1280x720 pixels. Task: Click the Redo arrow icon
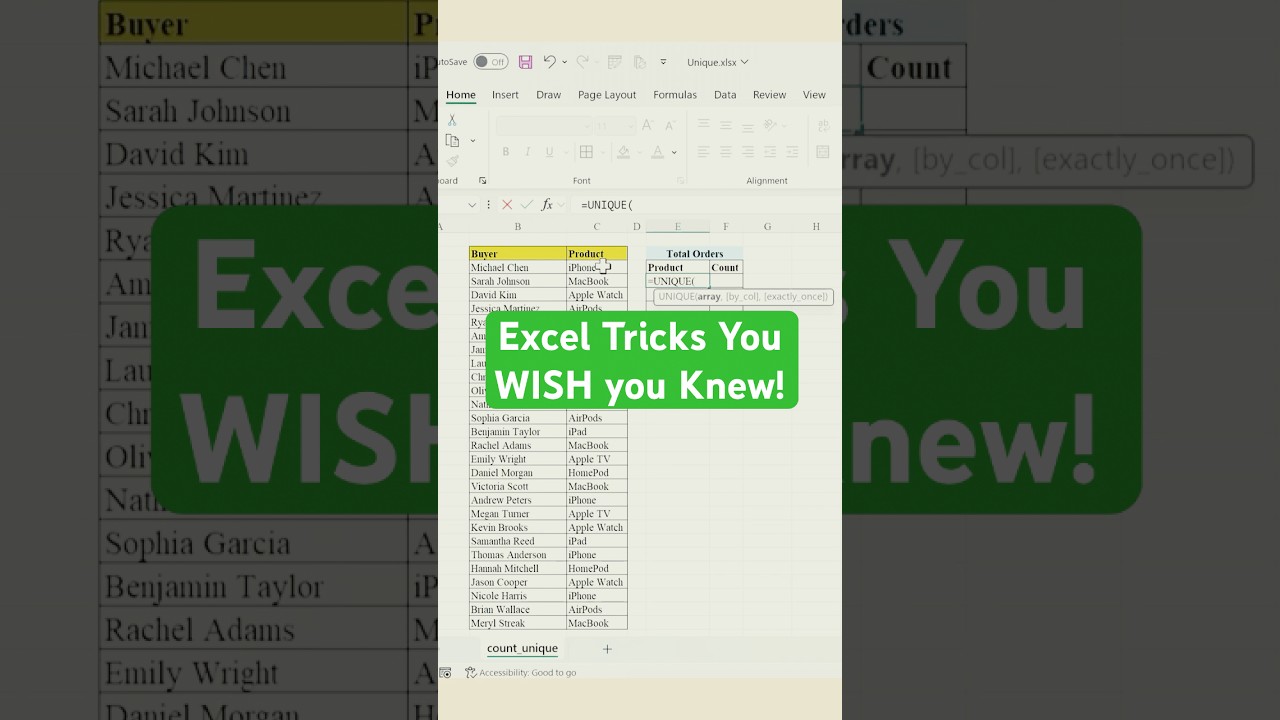[x=582, y=62]
